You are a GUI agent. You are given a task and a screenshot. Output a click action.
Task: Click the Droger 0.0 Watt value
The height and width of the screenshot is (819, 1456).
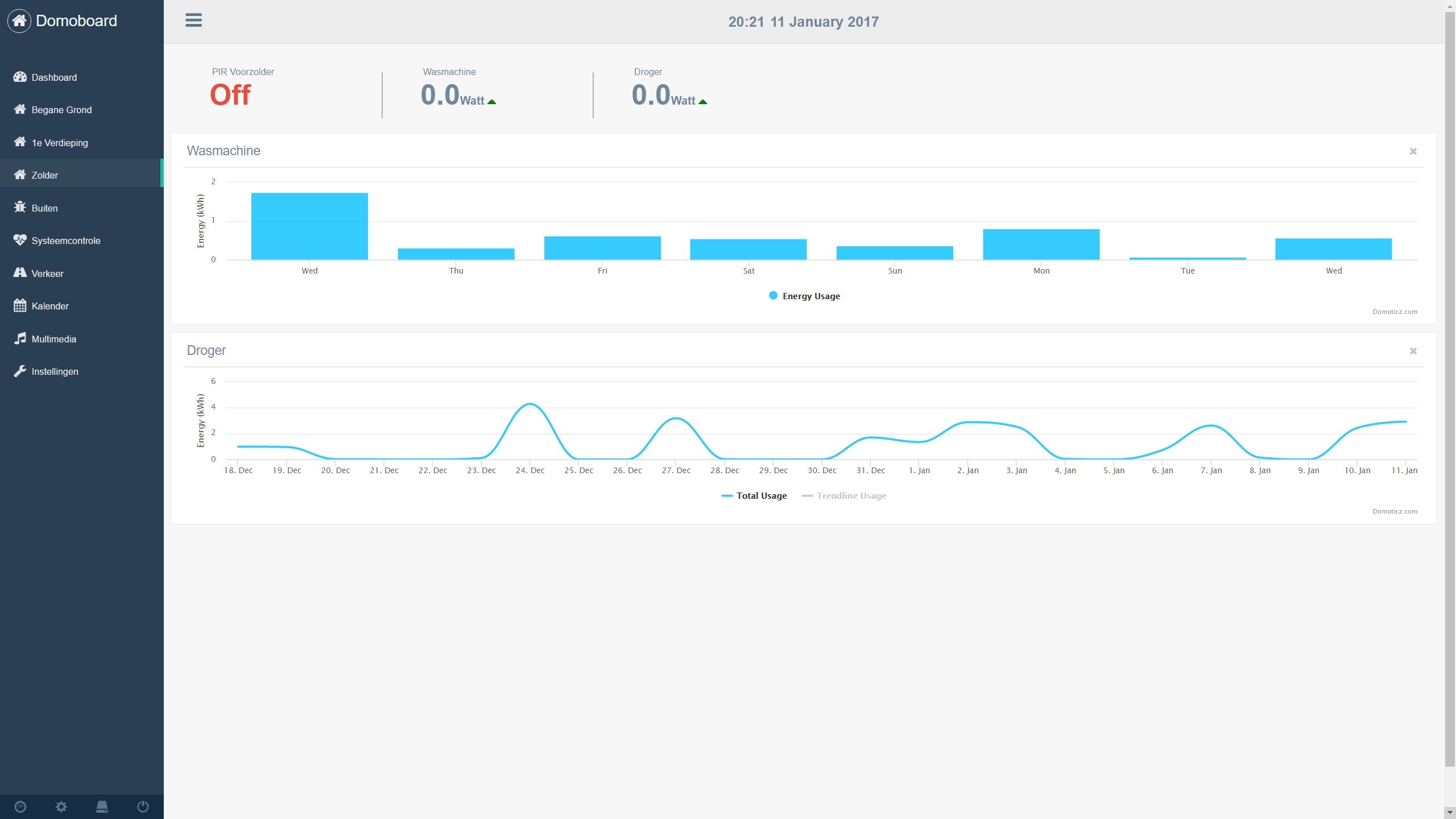(x=664, y=95)
